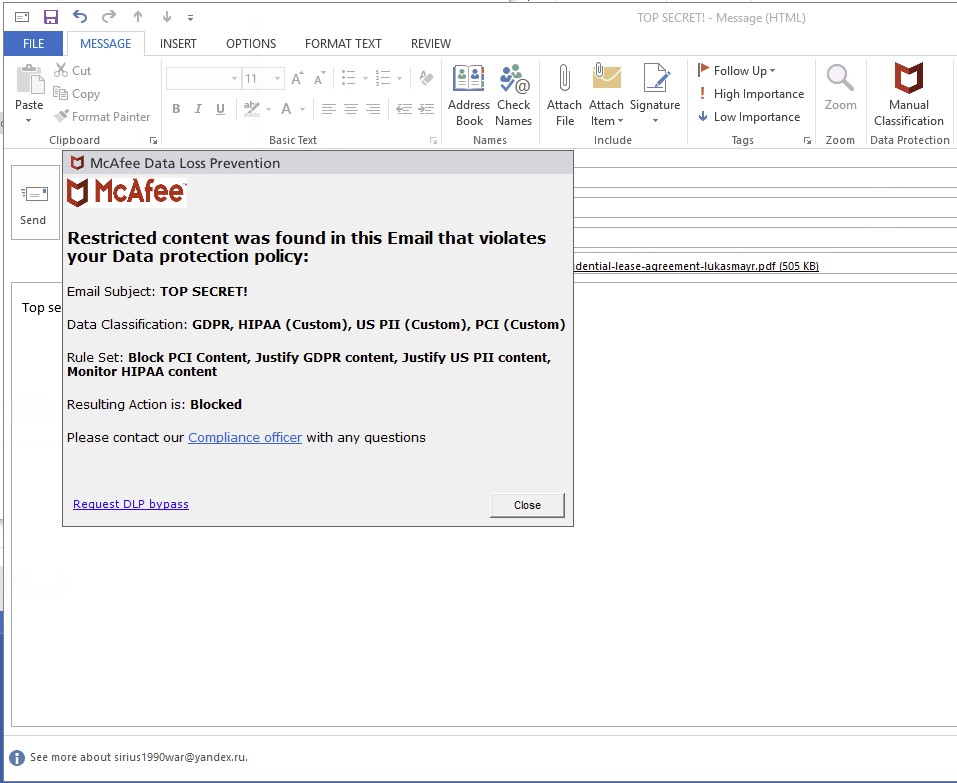Cut the selected text
This screenshot has height=783, width=957.
73,70
